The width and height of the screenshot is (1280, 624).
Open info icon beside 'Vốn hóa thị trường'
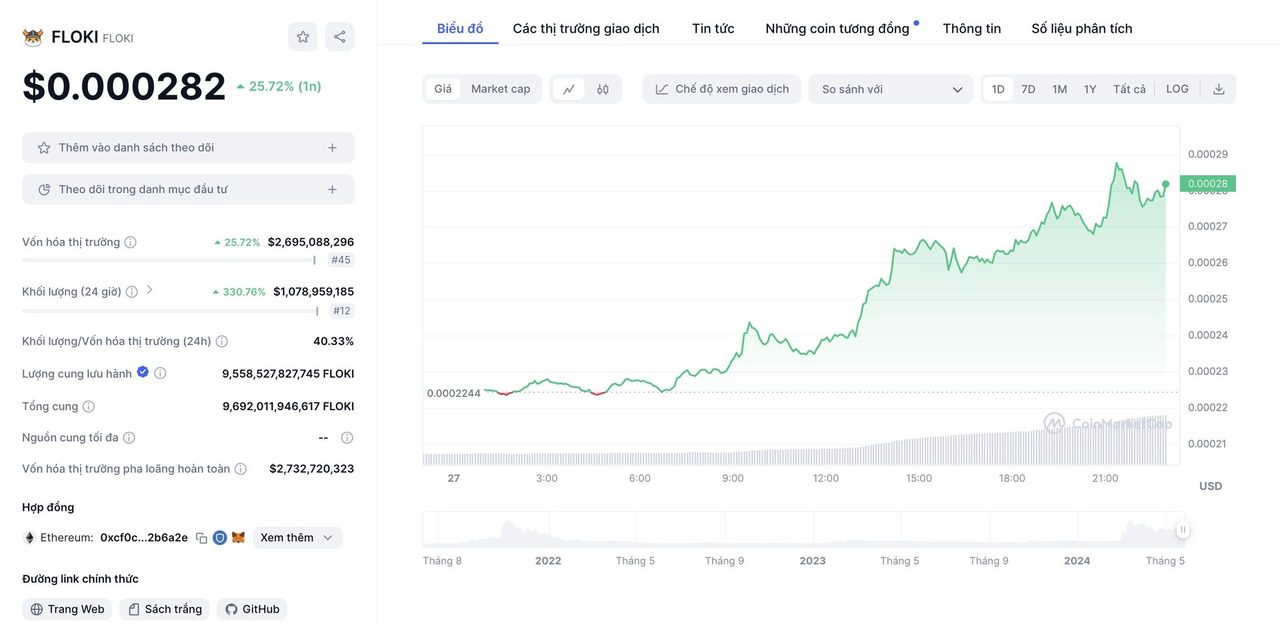(130, 242)
